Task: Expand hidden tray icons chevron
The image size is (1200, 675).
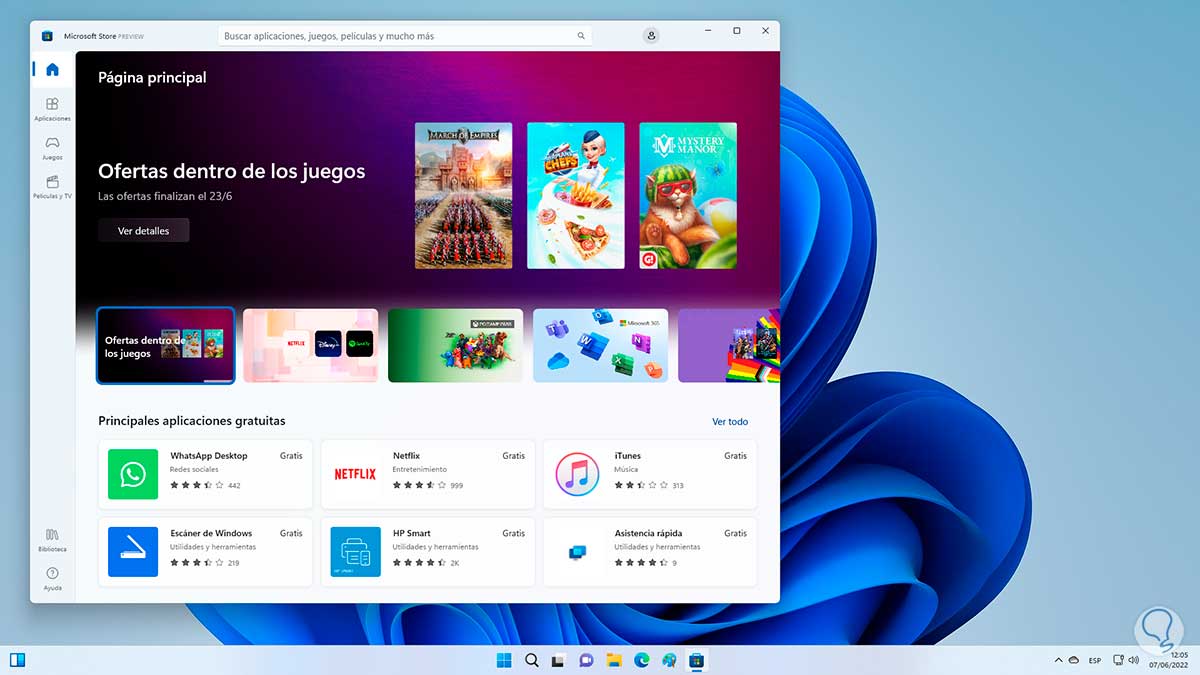Action: tap(1058, 660)
